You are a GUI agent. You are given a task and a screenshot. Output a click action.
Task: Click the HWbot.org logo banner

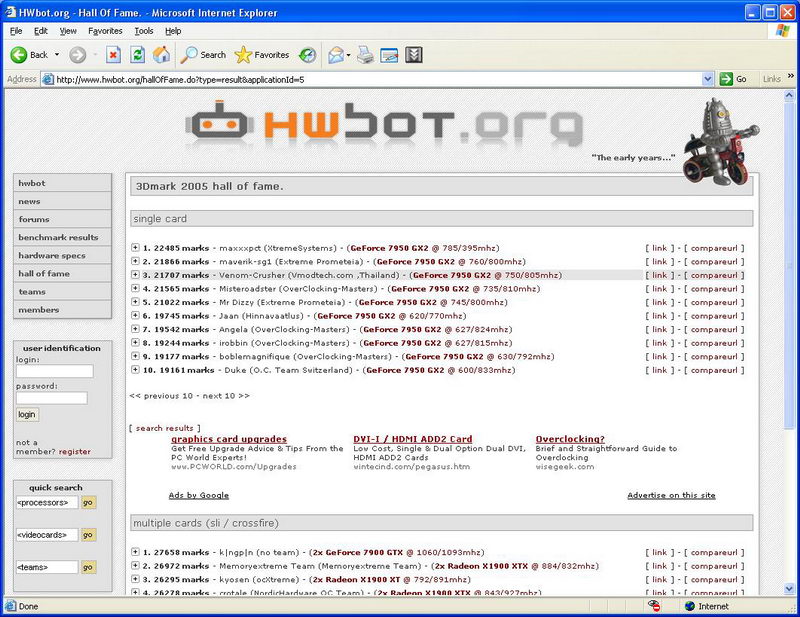tap(384, 122)
